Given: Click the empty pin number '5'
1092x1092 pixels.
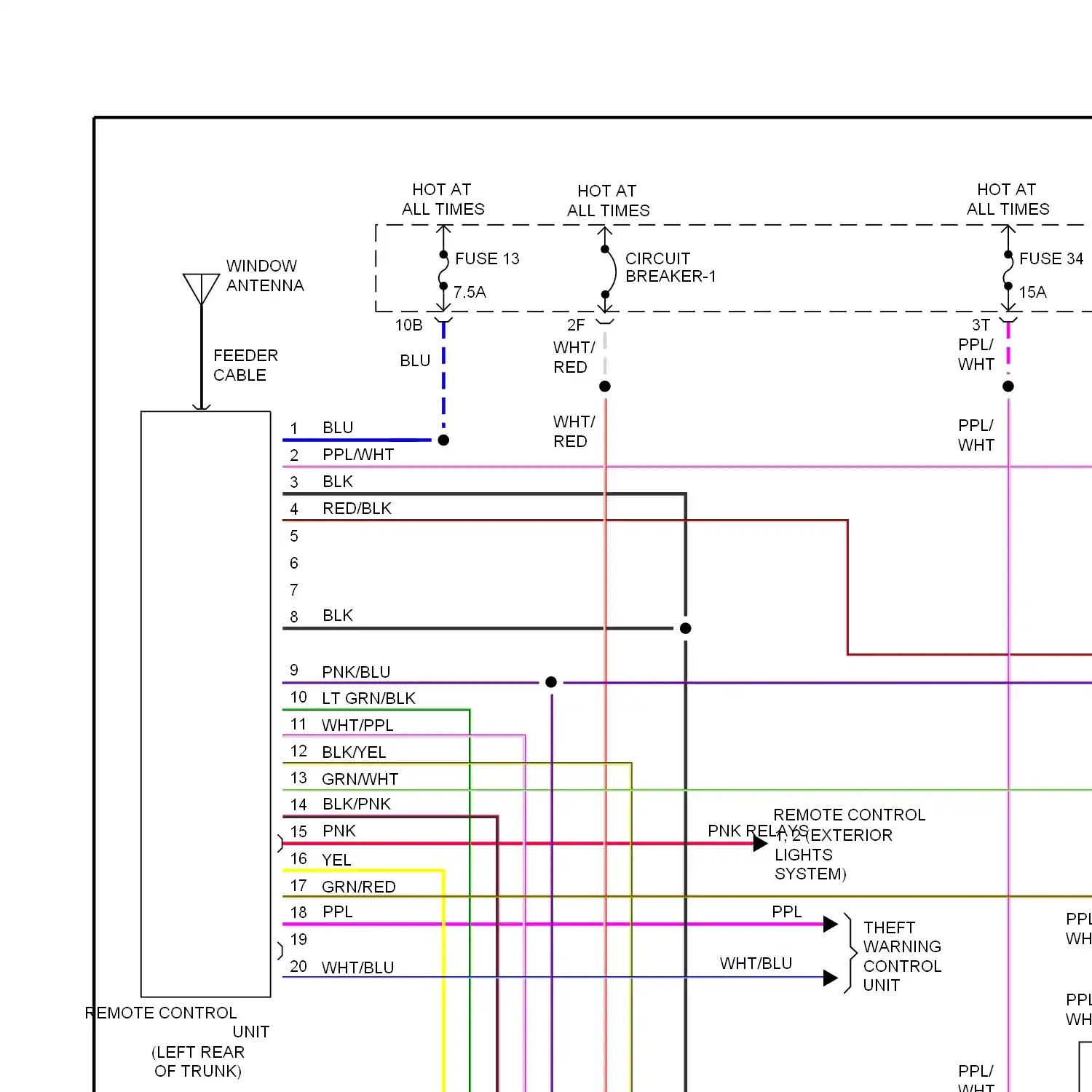Looking at the screenshot, I should coord(294,536).
